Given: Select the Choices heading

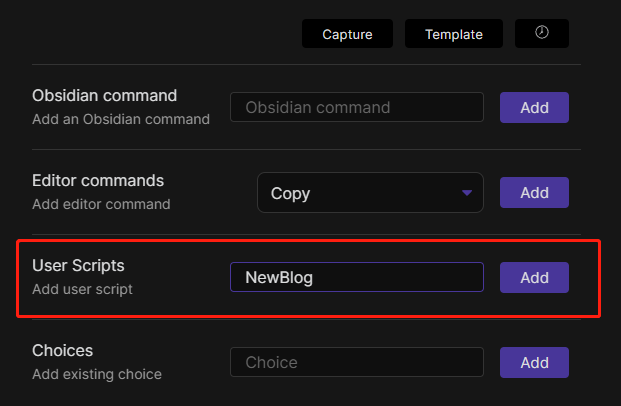Looking at the screenshot, I should [x=63, y=351].
